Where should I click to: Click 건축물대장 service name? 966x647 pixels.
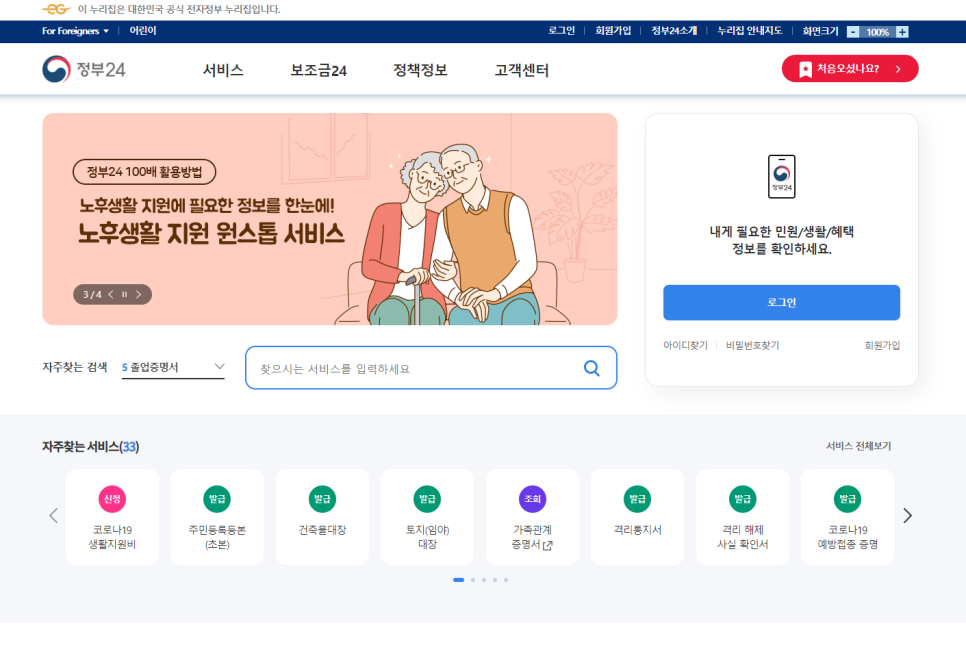click(x=322, y=530)
